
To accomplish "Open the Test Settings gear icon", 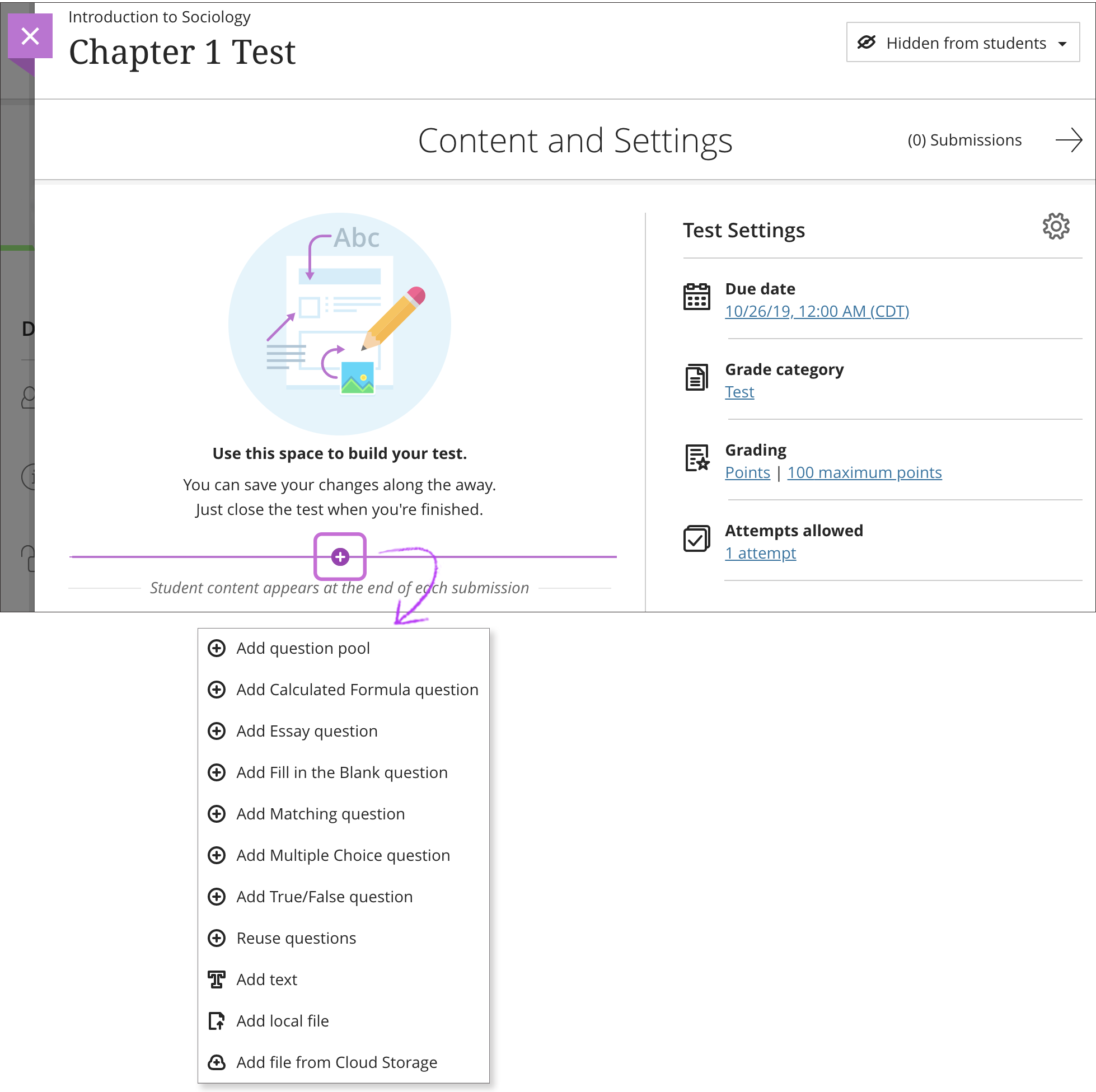I will pos(1056,226).
